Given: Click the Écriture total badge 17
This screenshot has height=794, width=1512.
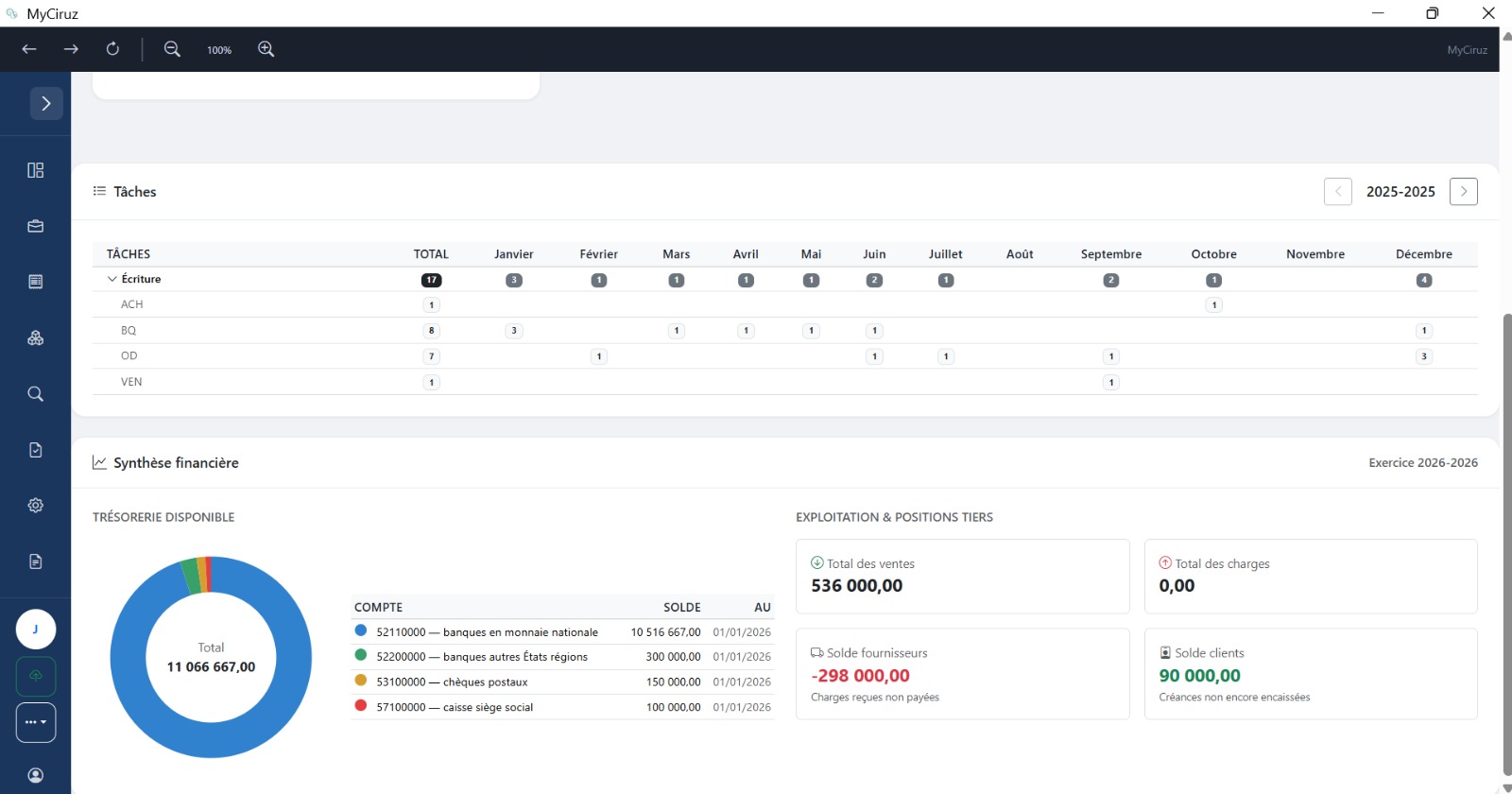Looking at the screenshot, I should click(431, 280).
